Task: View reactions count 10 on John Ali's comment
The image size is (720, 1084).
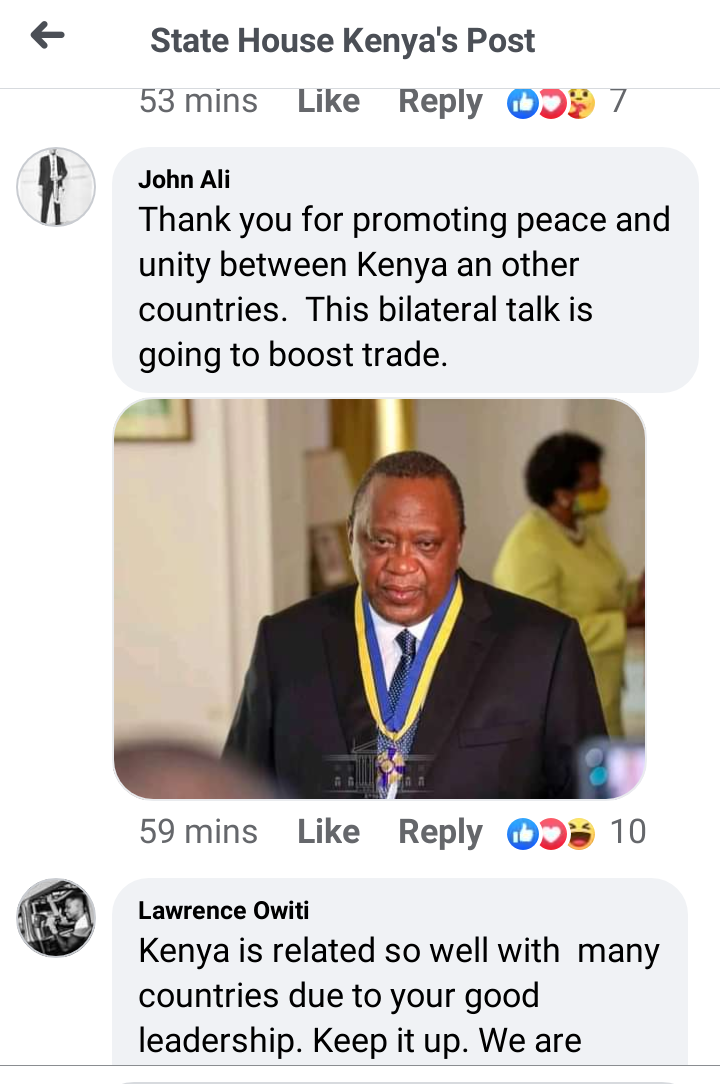Action: [x=628, y=832]
